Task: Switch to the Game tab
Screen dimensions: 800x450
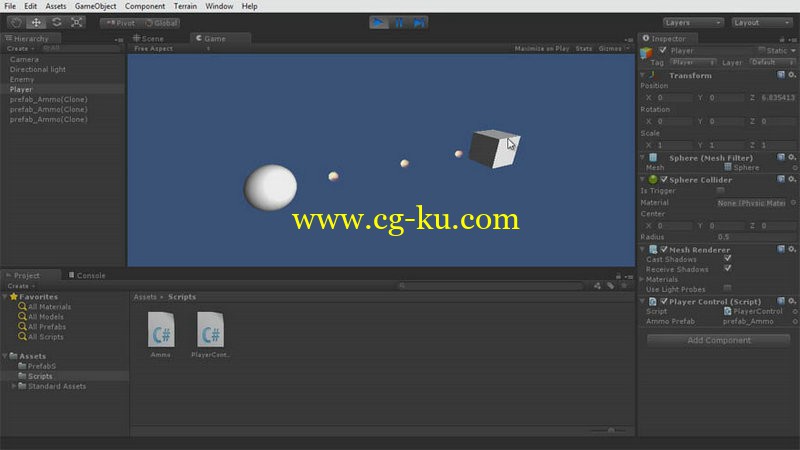Action: 220,38
